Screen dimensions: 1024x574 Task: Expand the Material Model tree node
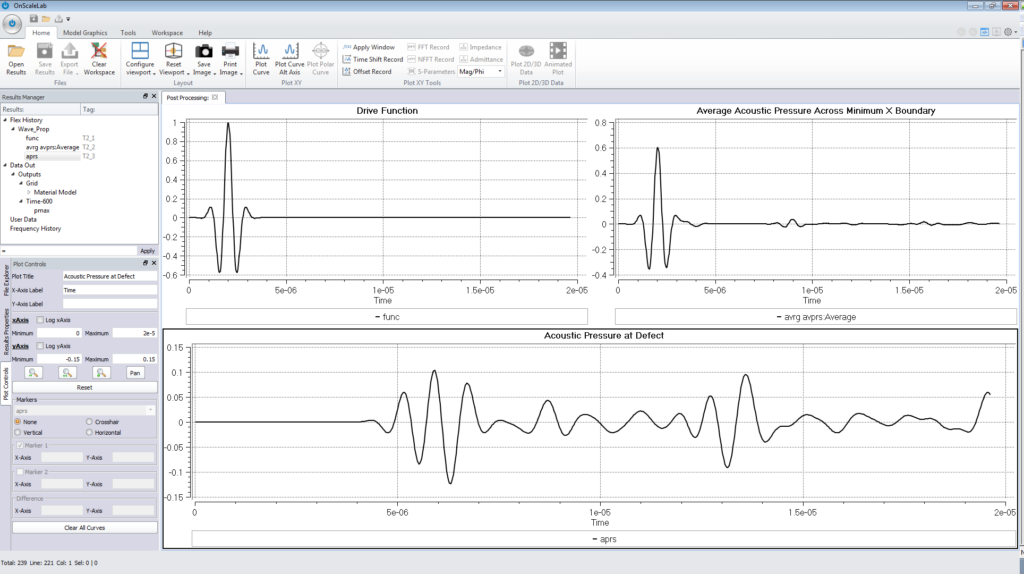pos(29,193)
